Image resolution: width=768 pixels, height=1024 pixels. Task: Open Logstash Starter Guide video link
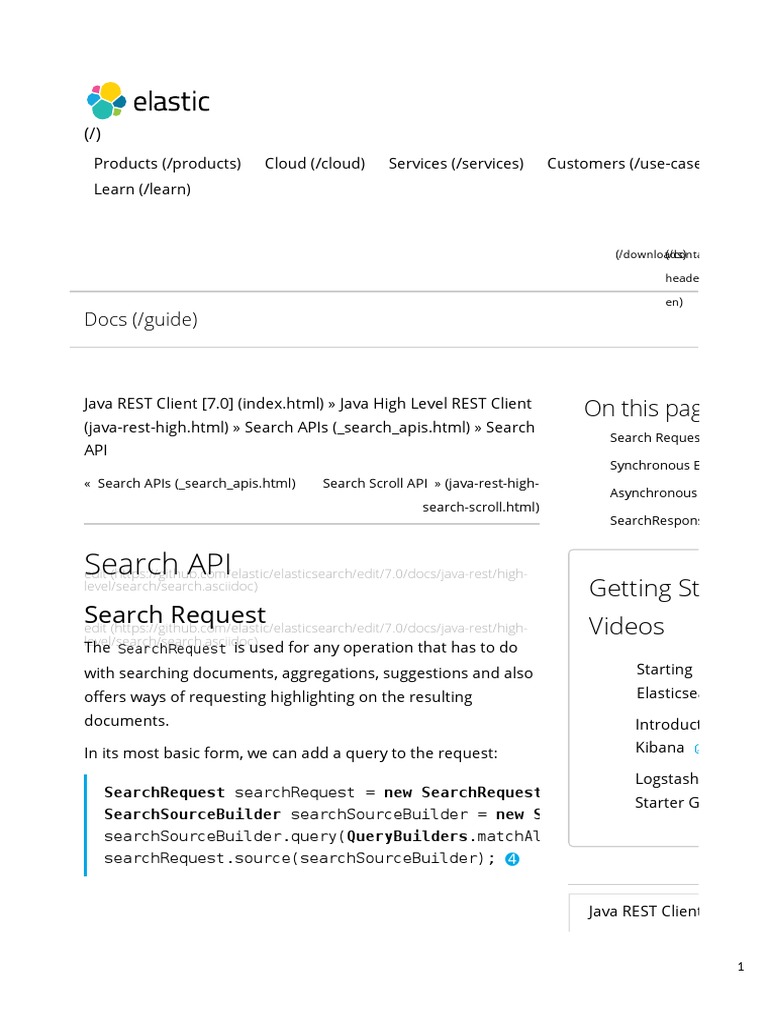tap(667, 791)
